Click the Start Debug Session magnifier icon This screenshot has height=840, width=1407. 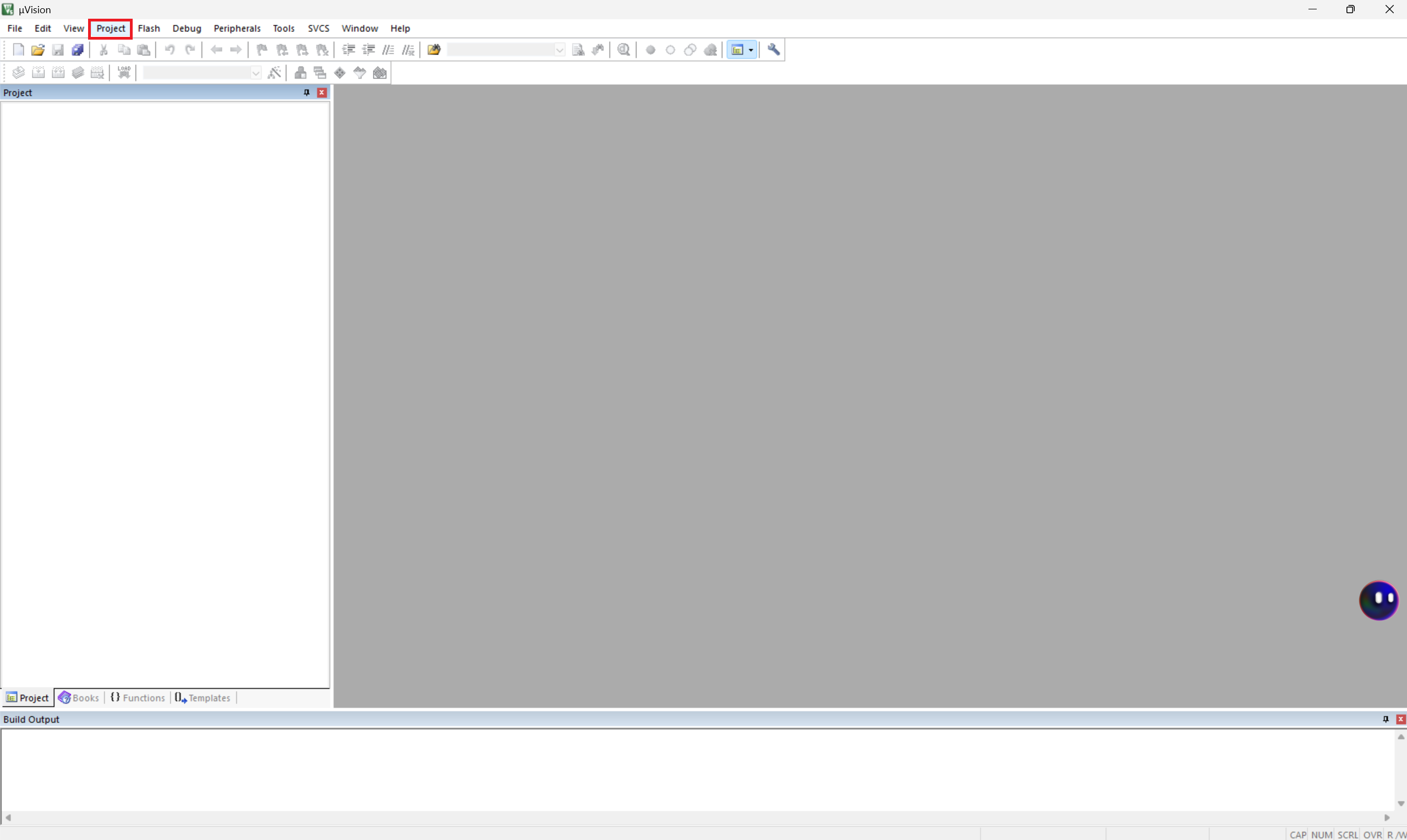[x=624, y=50]
